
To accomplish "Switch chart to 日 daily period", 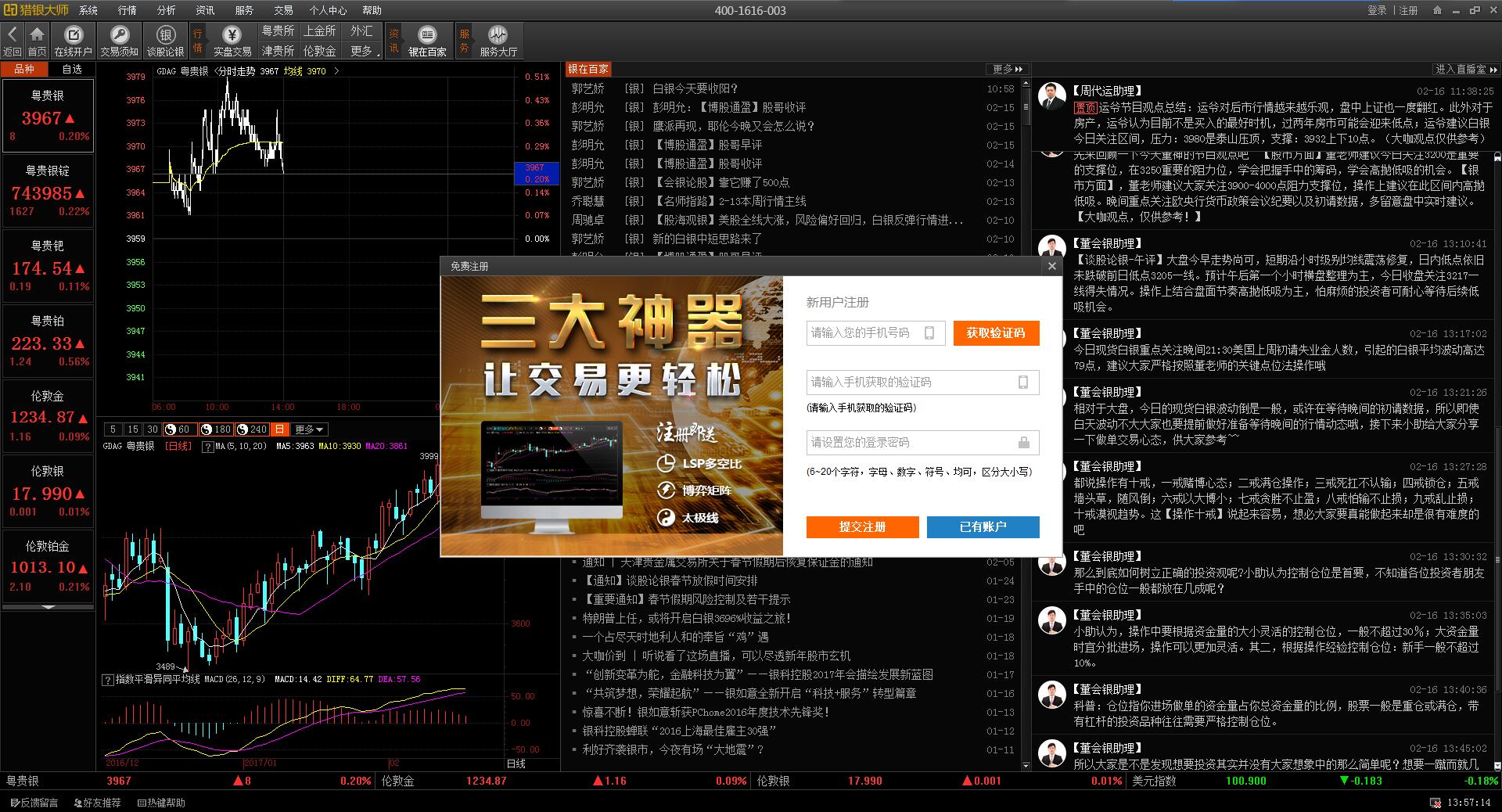I will (279, 429).
